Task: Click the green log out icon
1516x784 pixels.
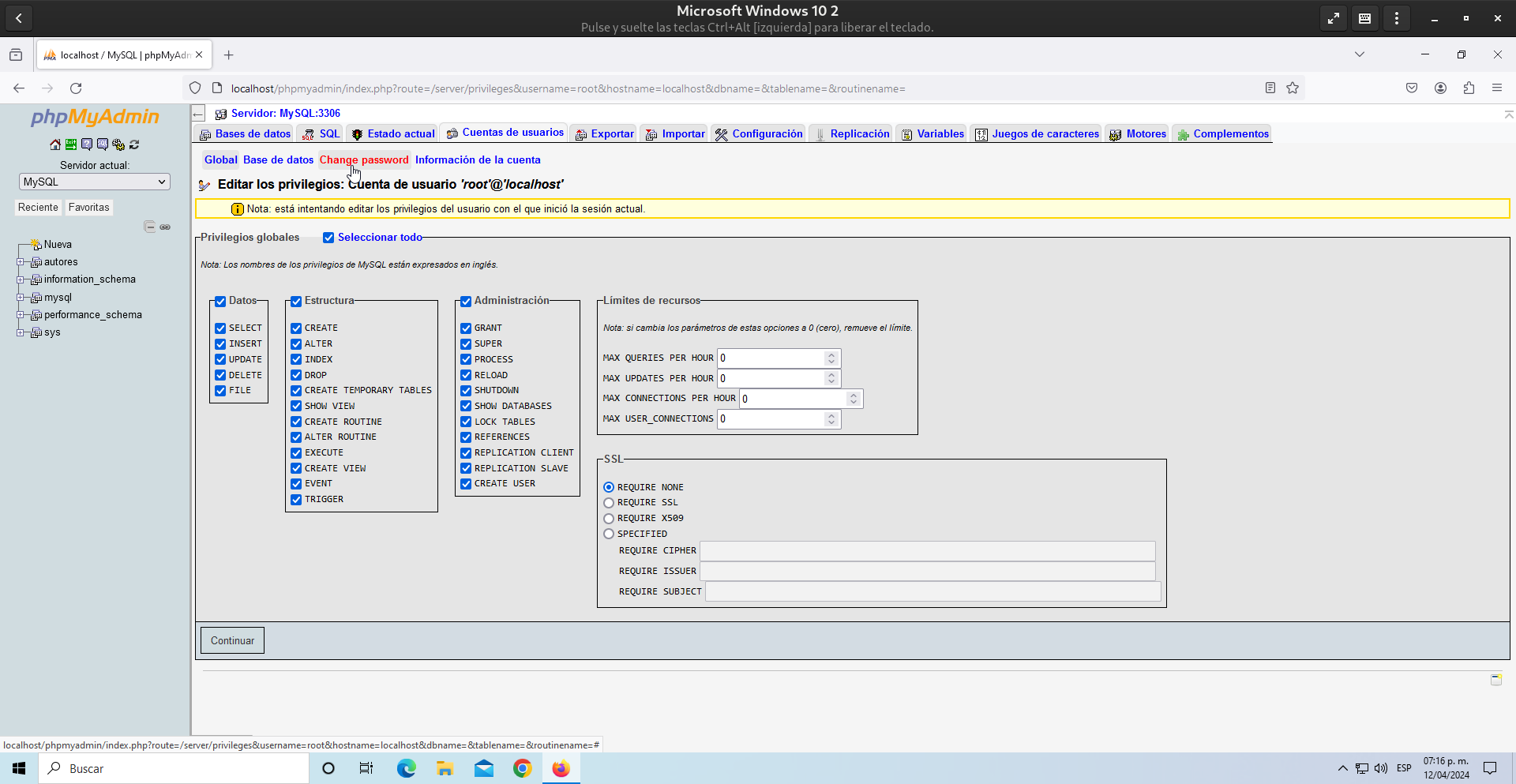Action: pos(71,144)
